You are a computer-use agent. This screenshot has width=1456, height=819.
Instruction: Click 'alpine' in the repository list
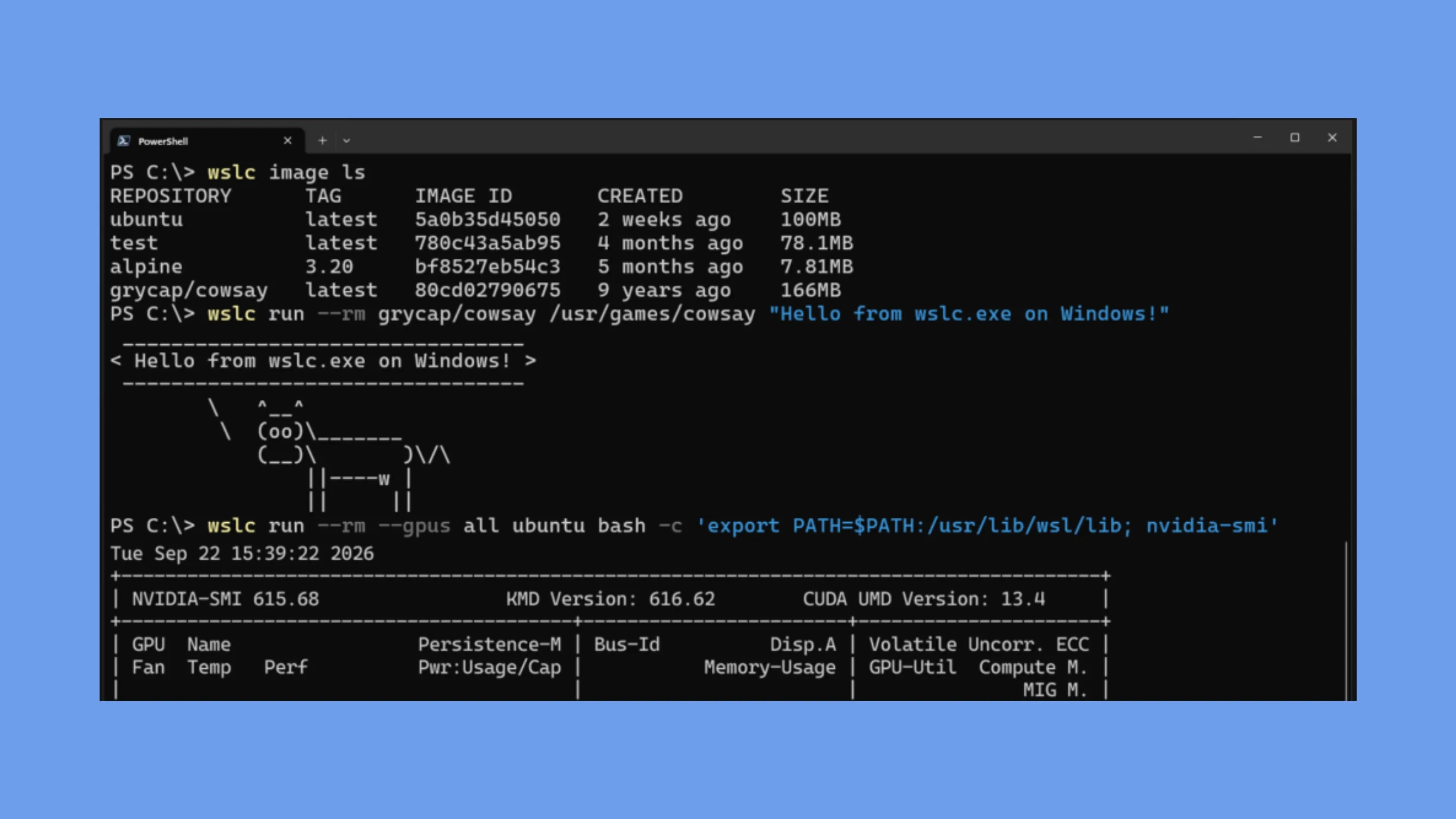pyautogui.click(x=147, y=267)
